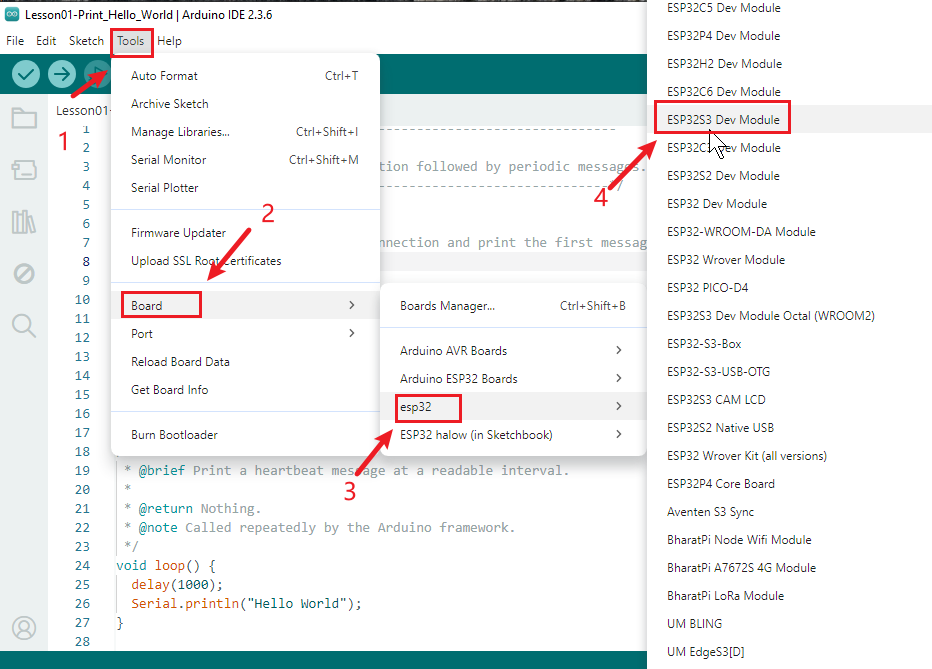Screen dimensions: 932x669
Task: Pick the ESP32 PICO-D4 board
Action: 789,288
